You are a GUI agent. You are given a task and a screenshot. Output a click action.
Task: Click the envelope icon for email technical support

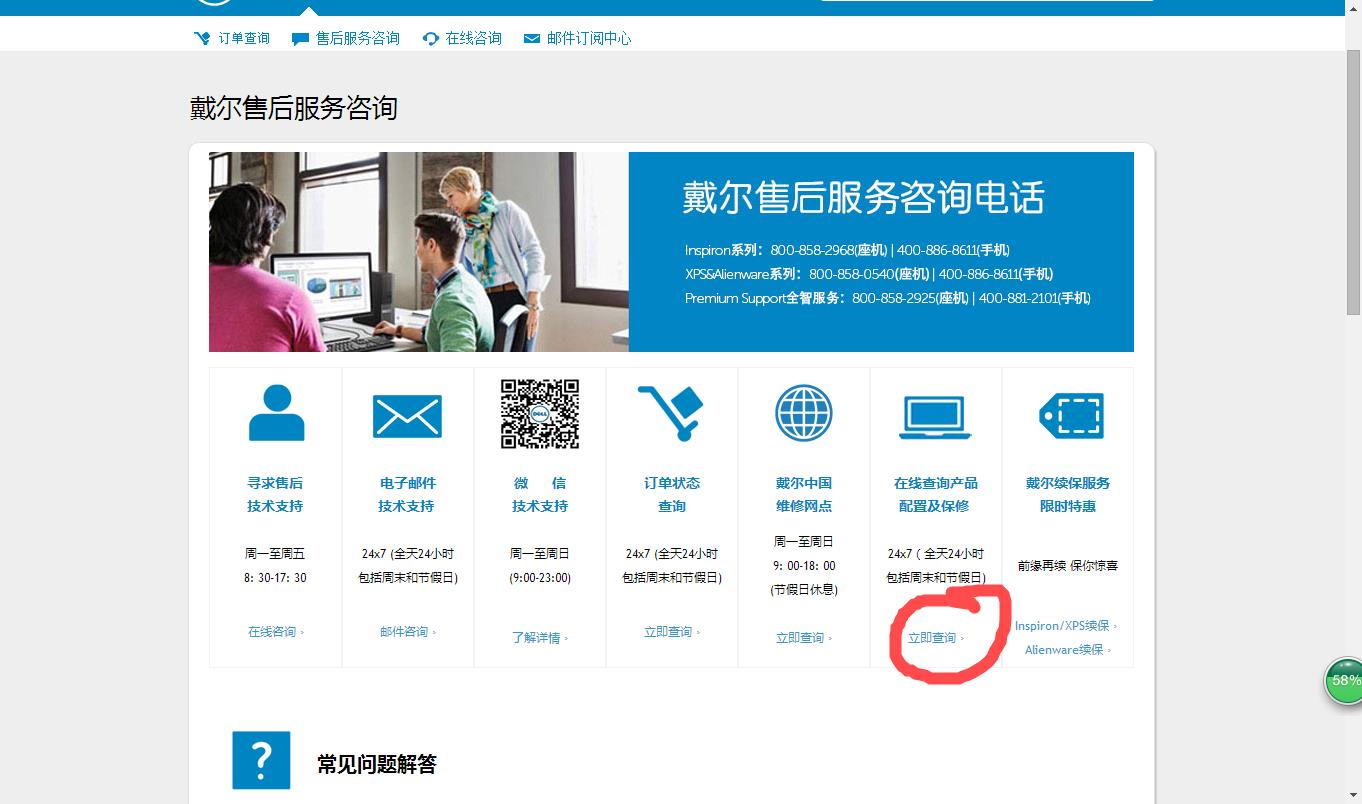407,414
